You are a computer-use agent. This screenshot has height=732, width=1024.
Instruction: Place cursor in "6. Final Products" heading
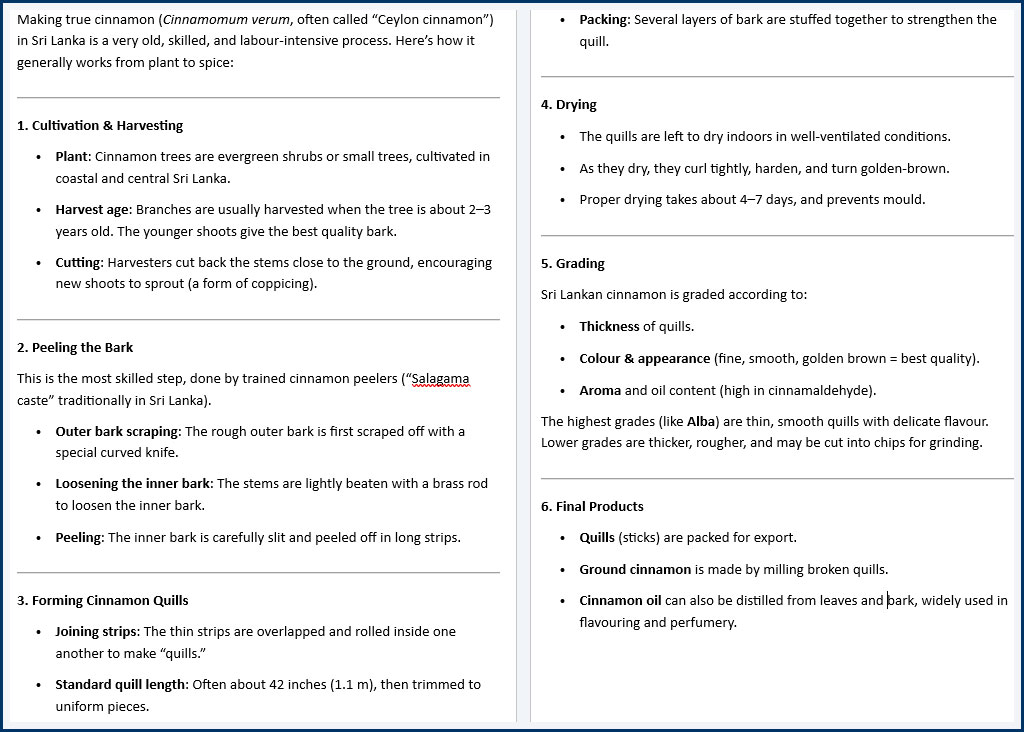pyautogui.click(x=592, y=507)
